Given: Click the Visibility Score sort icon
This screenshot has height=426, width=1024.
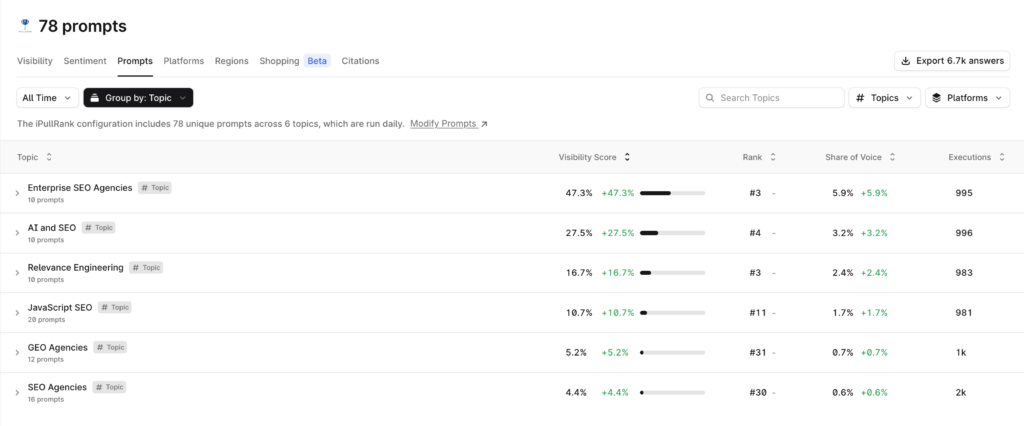Looking at the screenshot, I should (x=627, y=157).
